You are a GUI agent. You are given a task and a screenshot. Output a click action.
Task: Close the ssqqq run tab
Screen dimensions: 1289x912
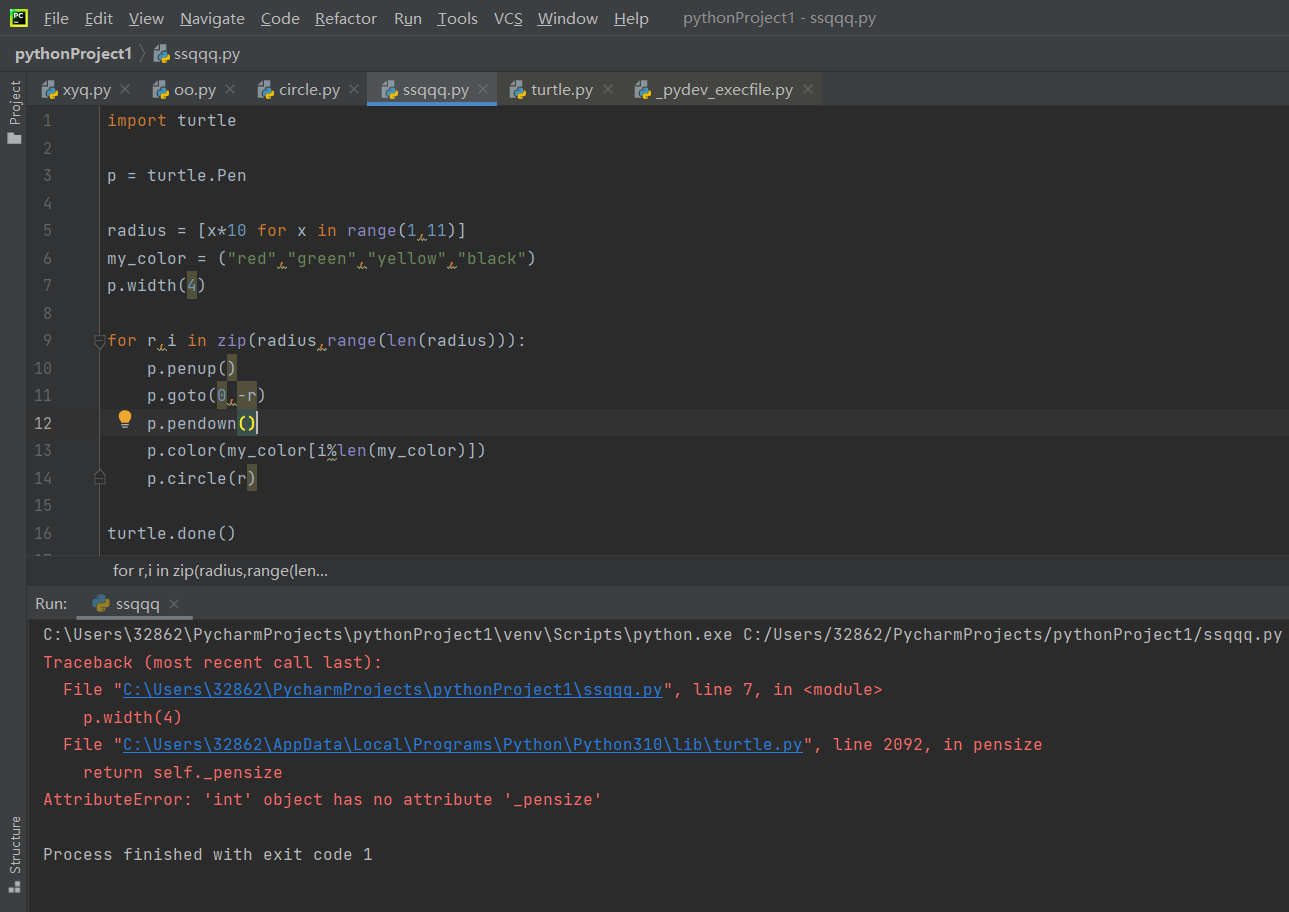coord(174,604)
